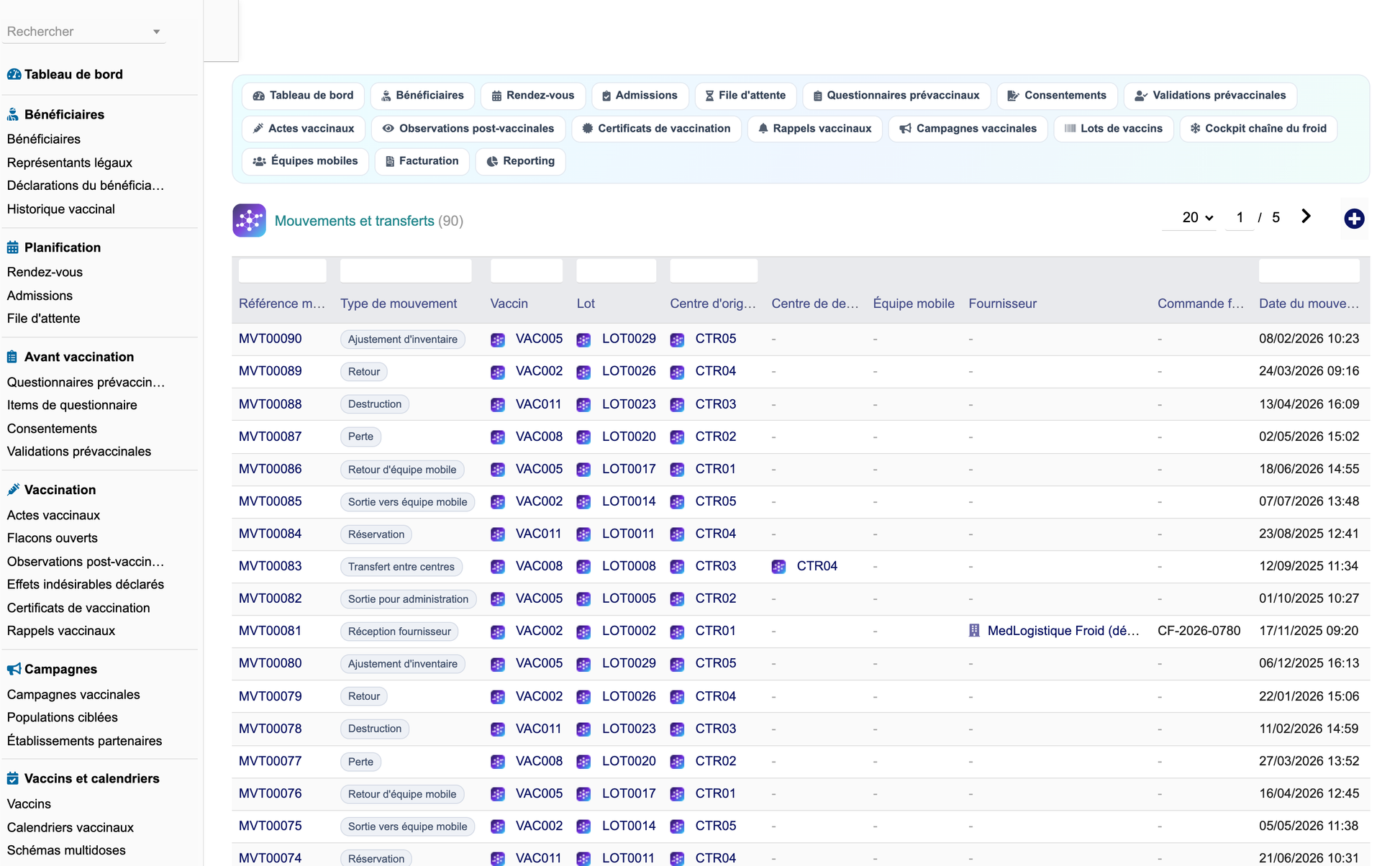
Task: Click vaccine icon beside VAC002 in MVT00079 row
Action: click(x=498, y=697)
